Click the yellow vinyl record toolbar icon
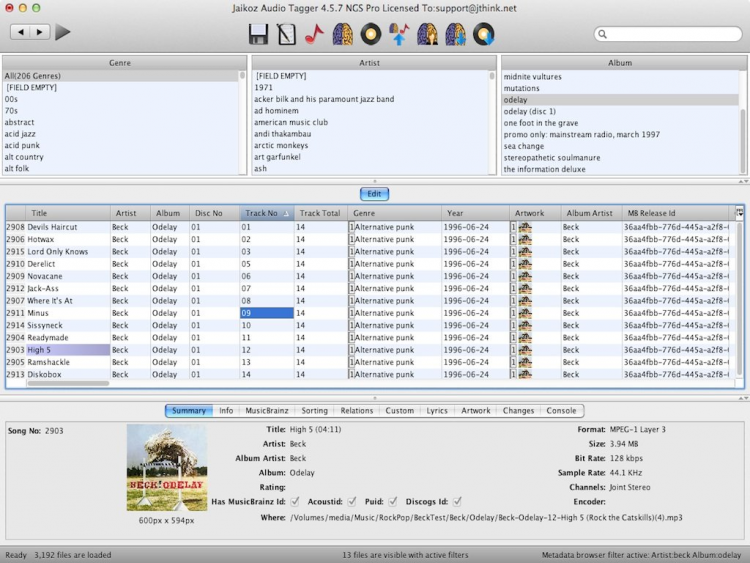Screen dimensions: 750x563 371,35
